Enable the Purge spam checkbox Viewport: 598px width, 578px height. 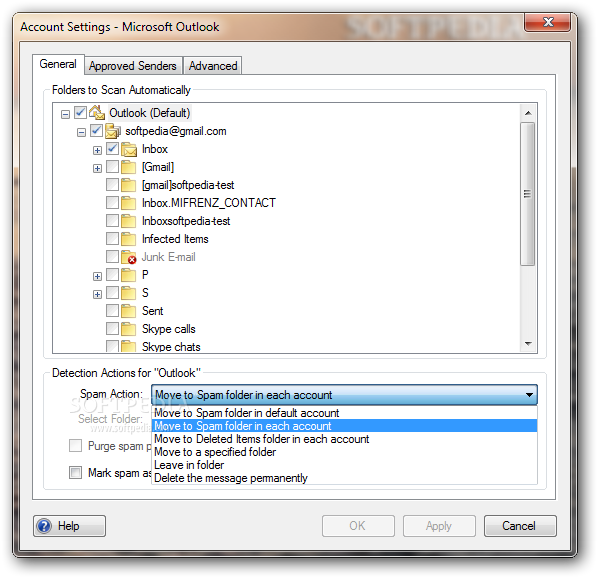tap(76, 445)
